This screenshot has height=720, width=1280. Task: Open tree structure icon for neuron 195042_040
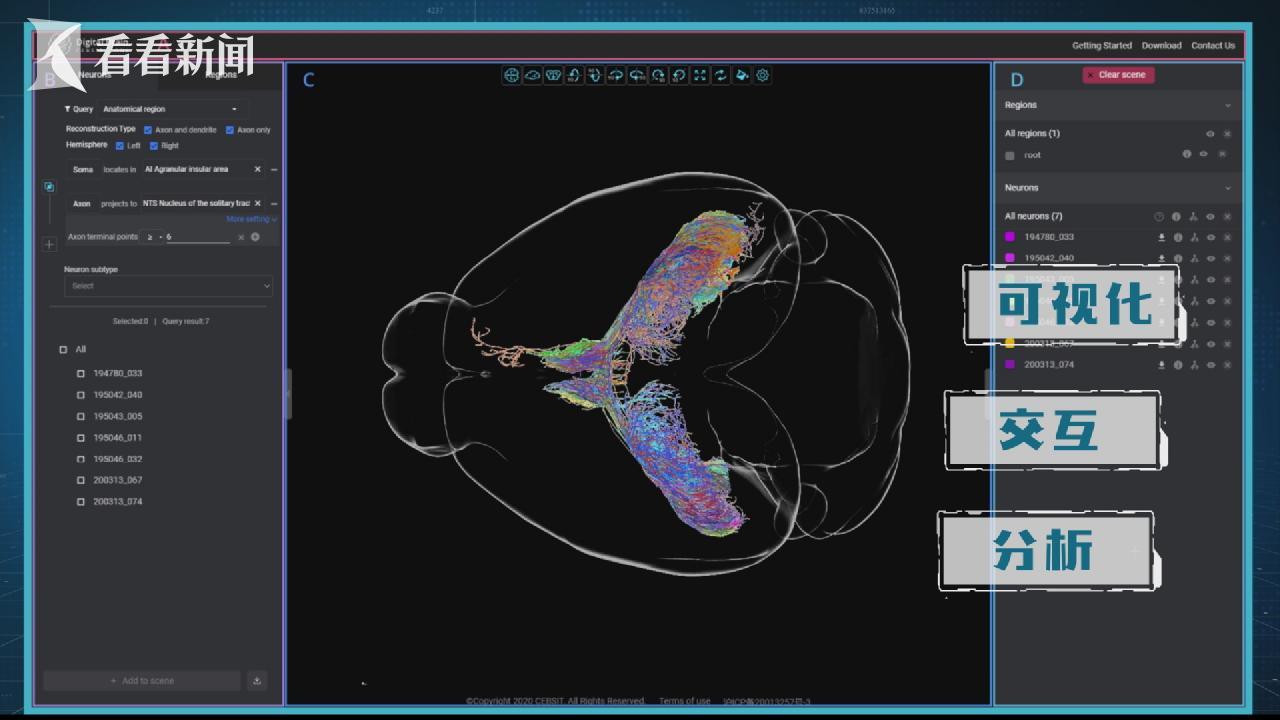(1194, 258)
